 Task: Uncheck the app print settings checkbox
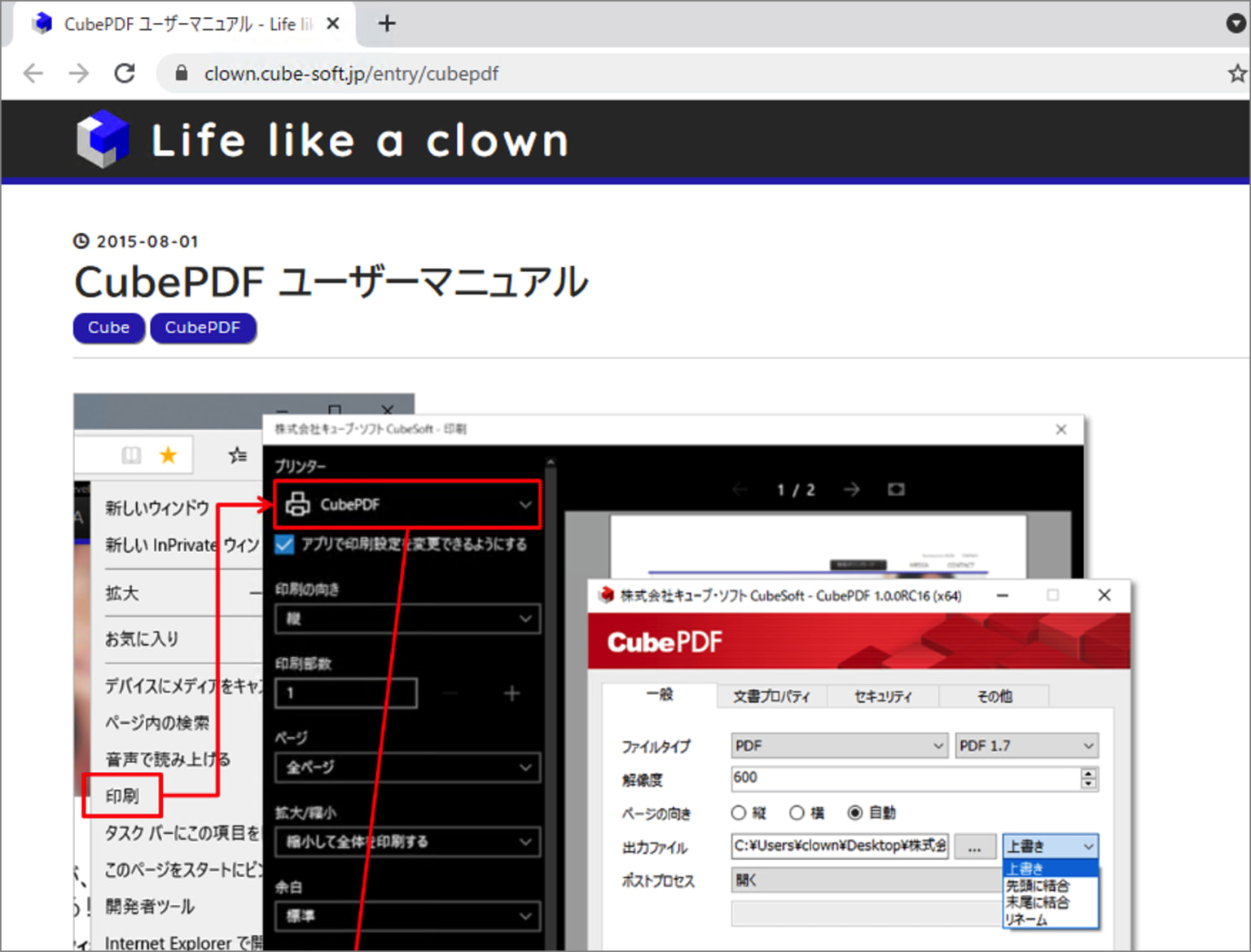283,545
